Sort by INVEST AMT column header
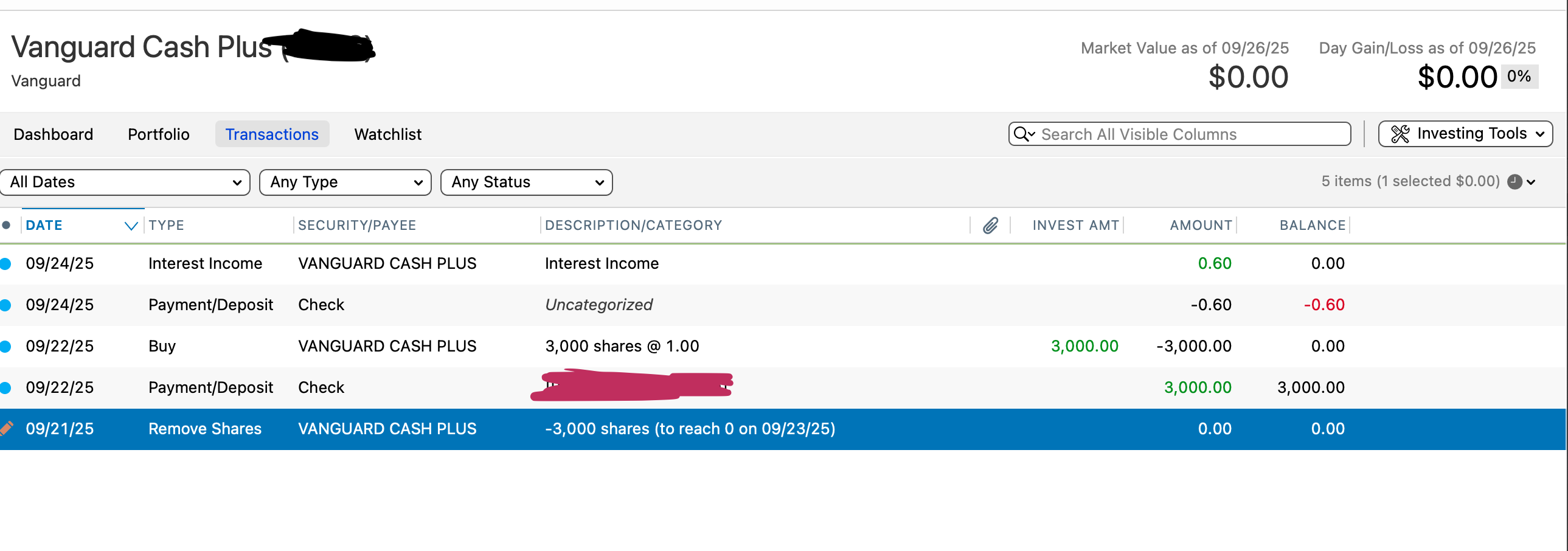 pos(1075,225)
